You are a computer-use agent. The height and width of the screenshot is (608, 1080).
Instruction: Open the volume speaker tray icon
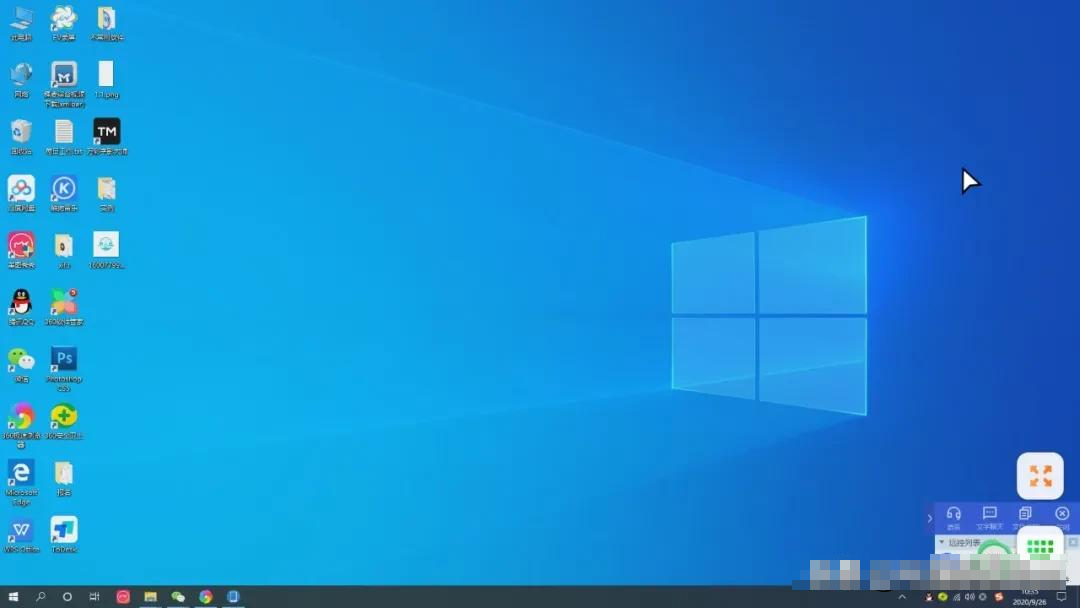[x=969, y=597]
